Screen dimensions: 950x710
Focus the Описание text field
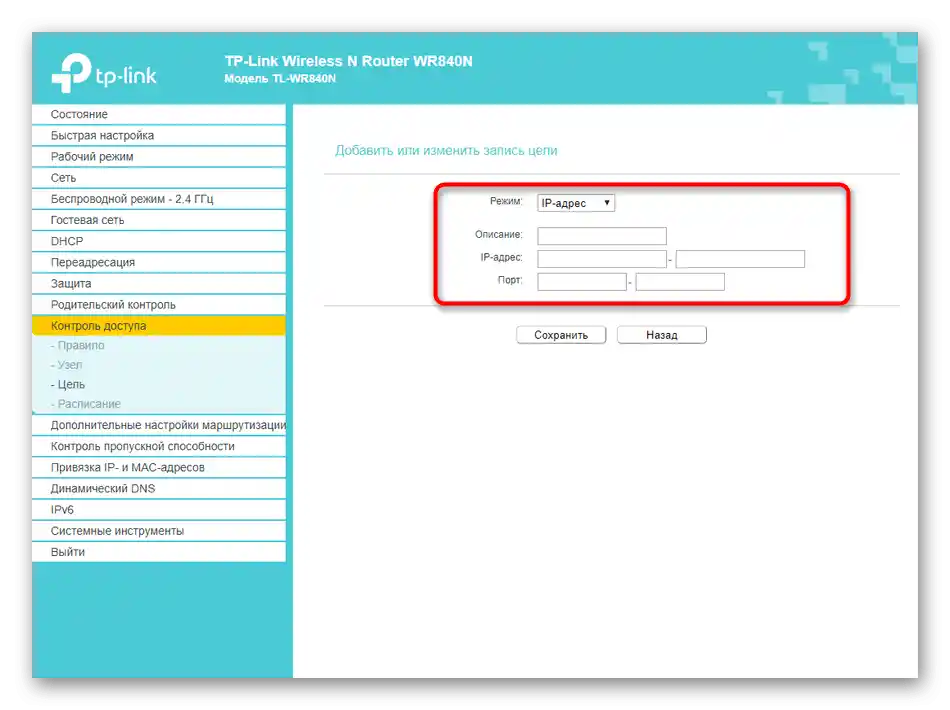pyautogui.click(x=602, y=236)
